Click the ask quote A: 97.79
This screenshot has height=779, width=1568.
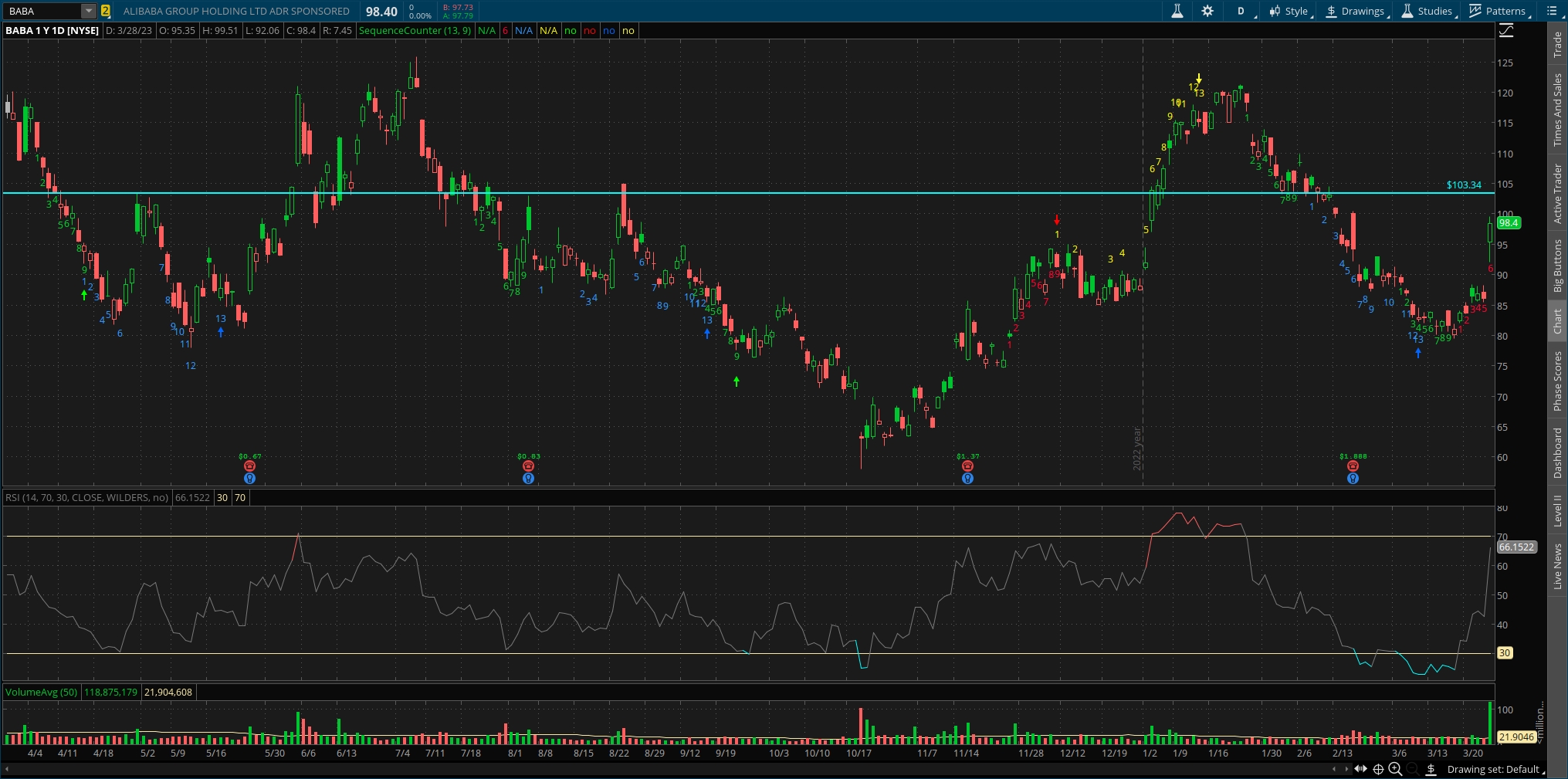click(x=458, y=15)
